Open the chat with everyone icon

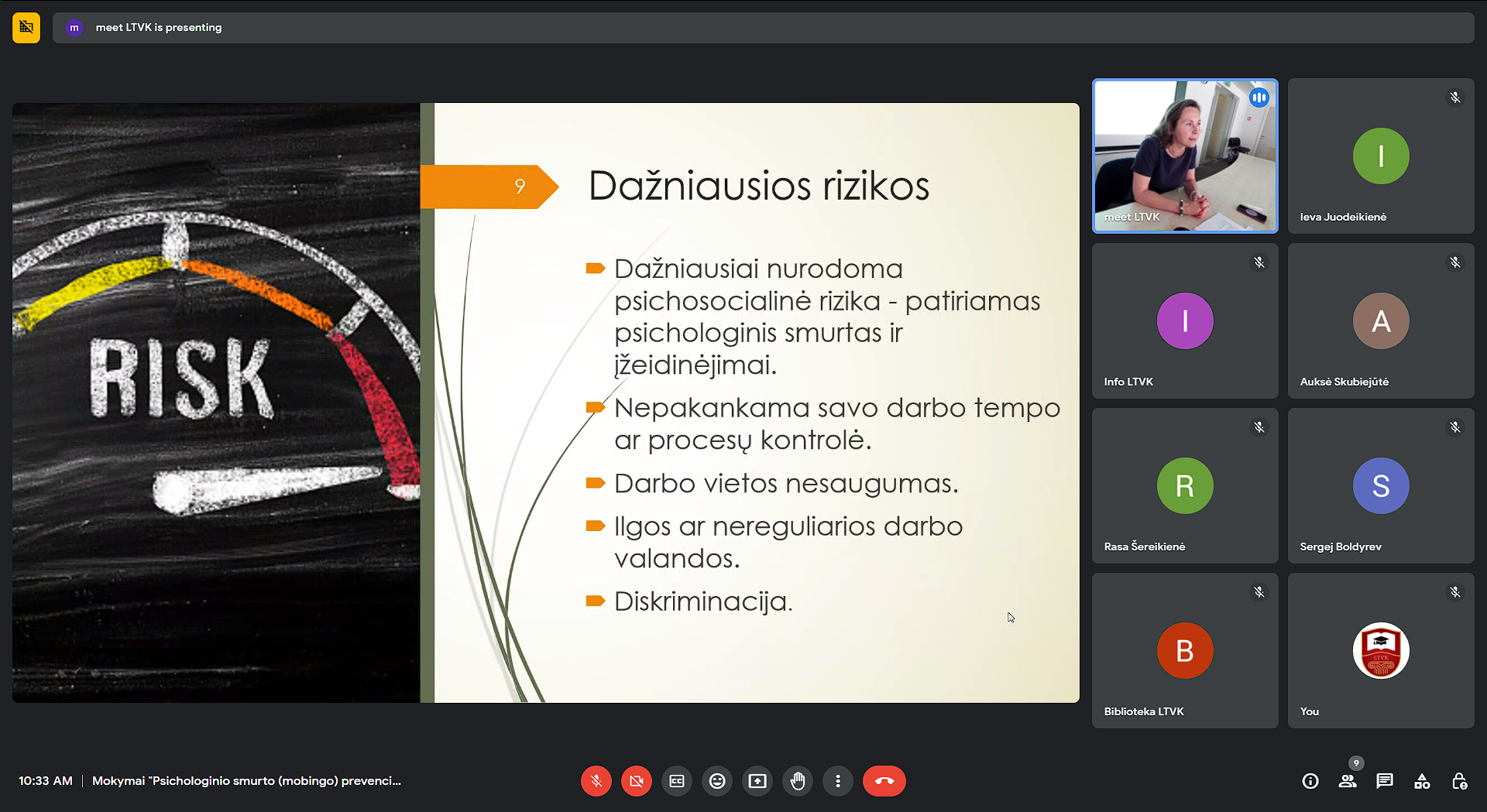coord(1385,781)
